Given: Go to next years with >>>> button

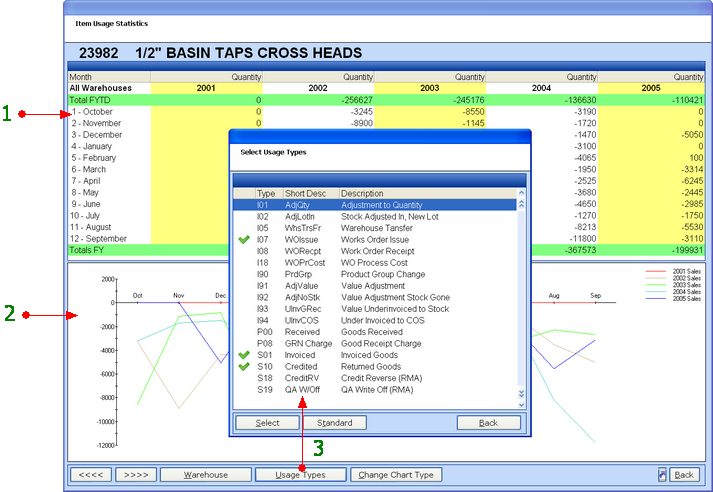Looking at the screenshot, I should pos(136,475).
